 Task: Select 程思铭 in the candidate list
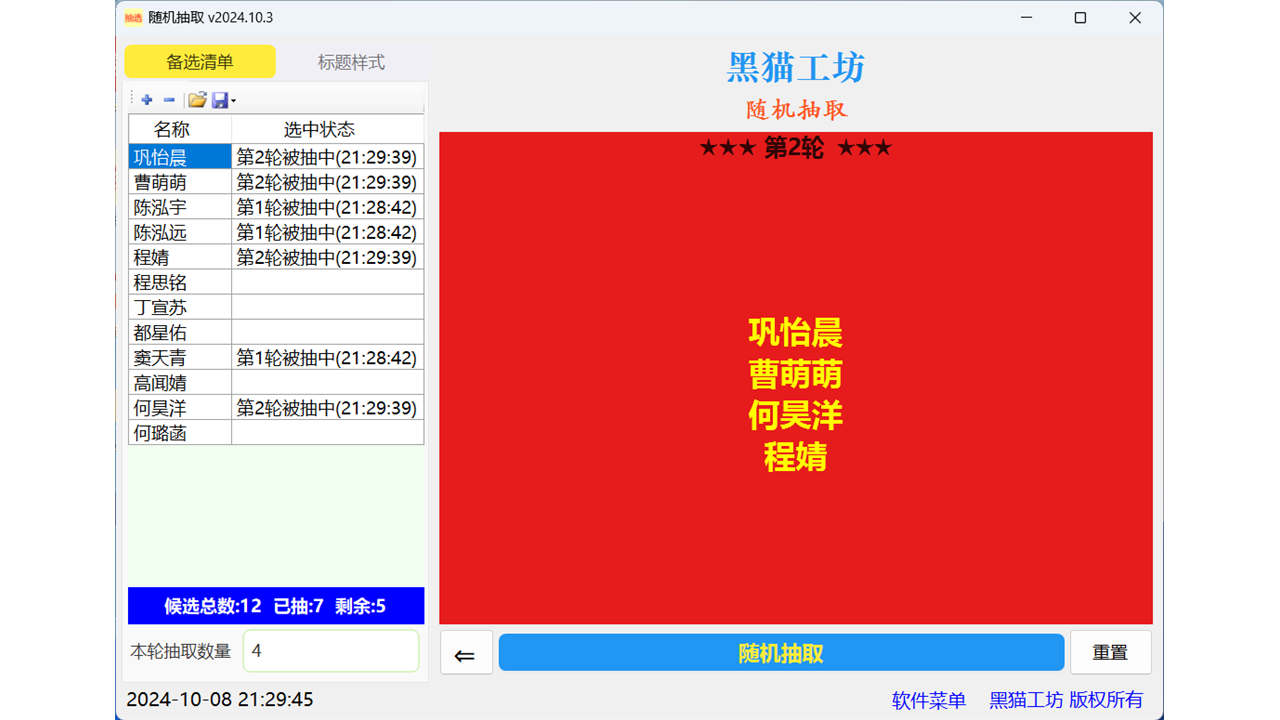tap(161, 283)
